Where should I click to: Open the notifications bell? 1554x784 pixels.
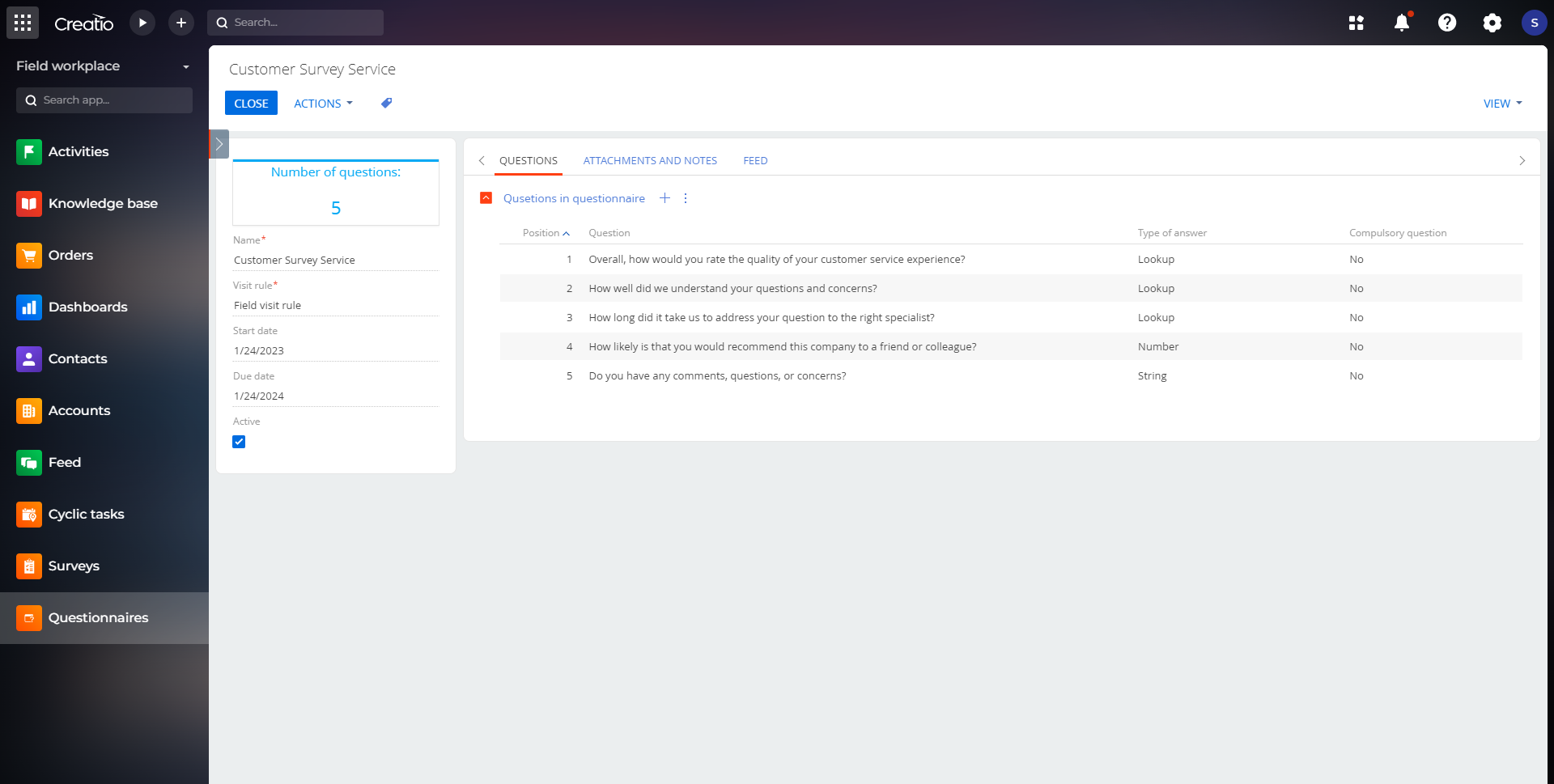[1402, 23]
